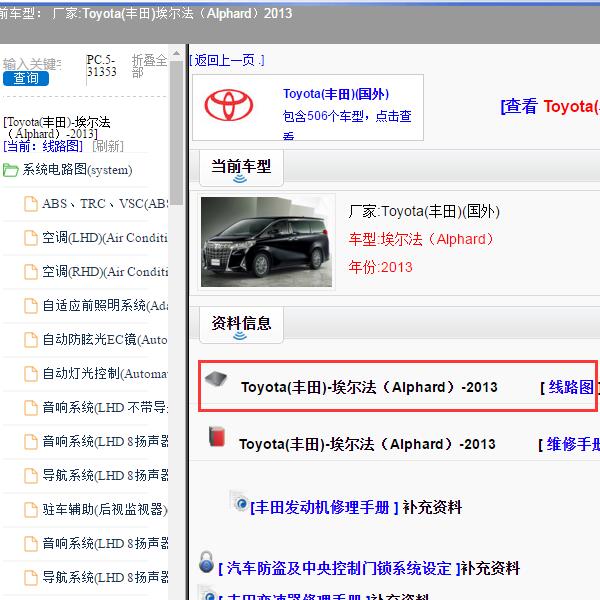Click the blue 查询 search button
Viewport: 600px width, 600px height.
tap(26, 78)
